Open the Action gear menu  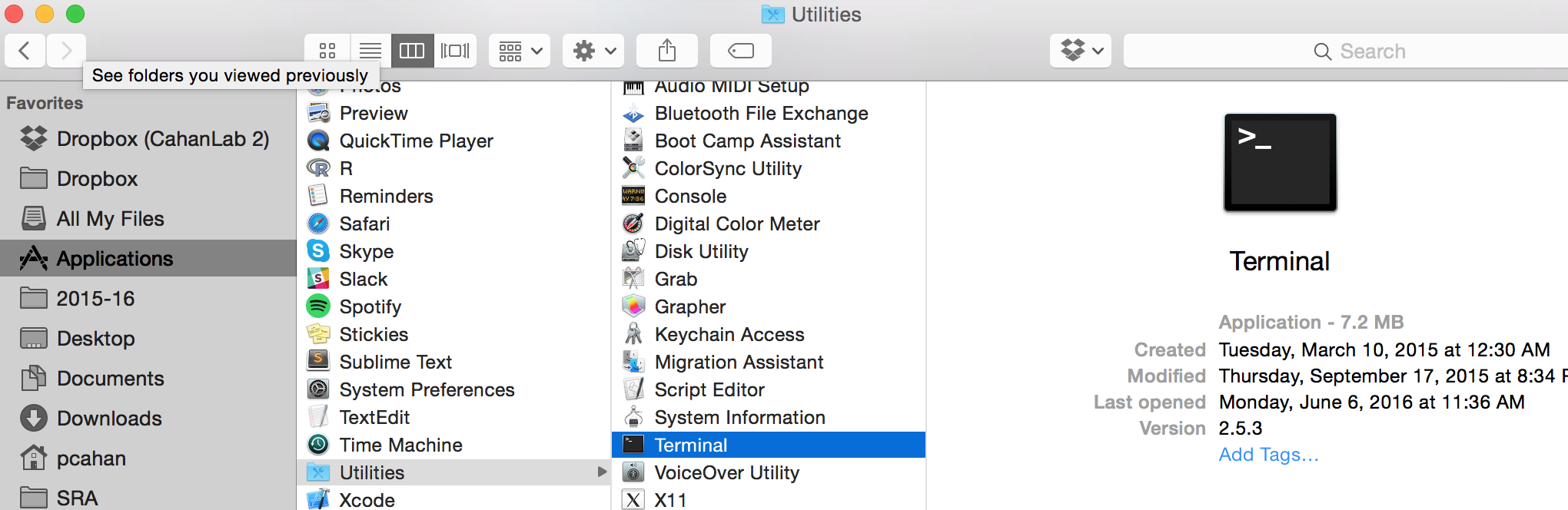point(593,51)
